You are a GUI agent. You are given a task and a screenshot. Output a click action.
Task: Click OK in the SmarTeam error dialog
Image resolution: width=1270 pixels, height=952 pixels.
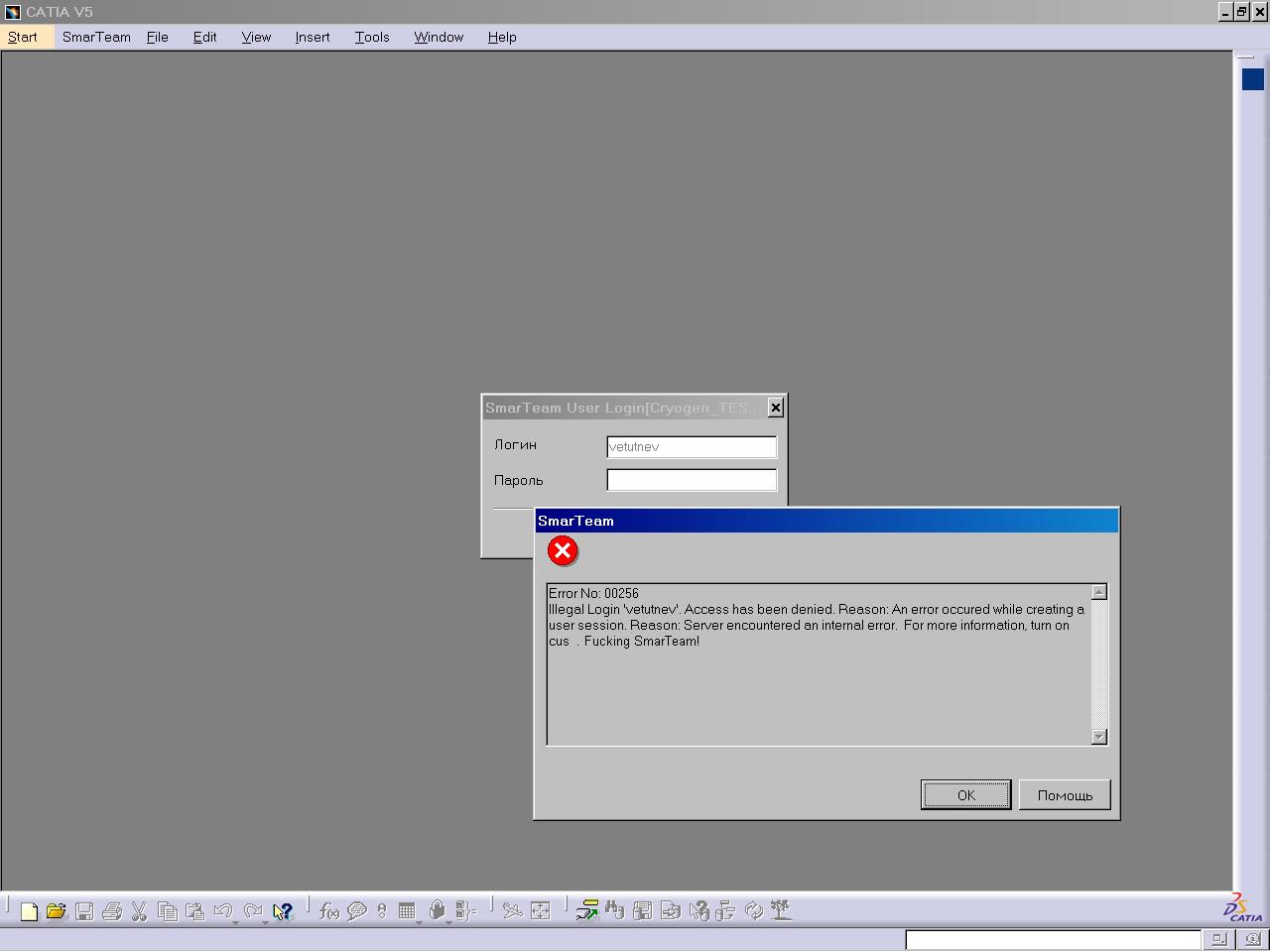tap(966, 795)
